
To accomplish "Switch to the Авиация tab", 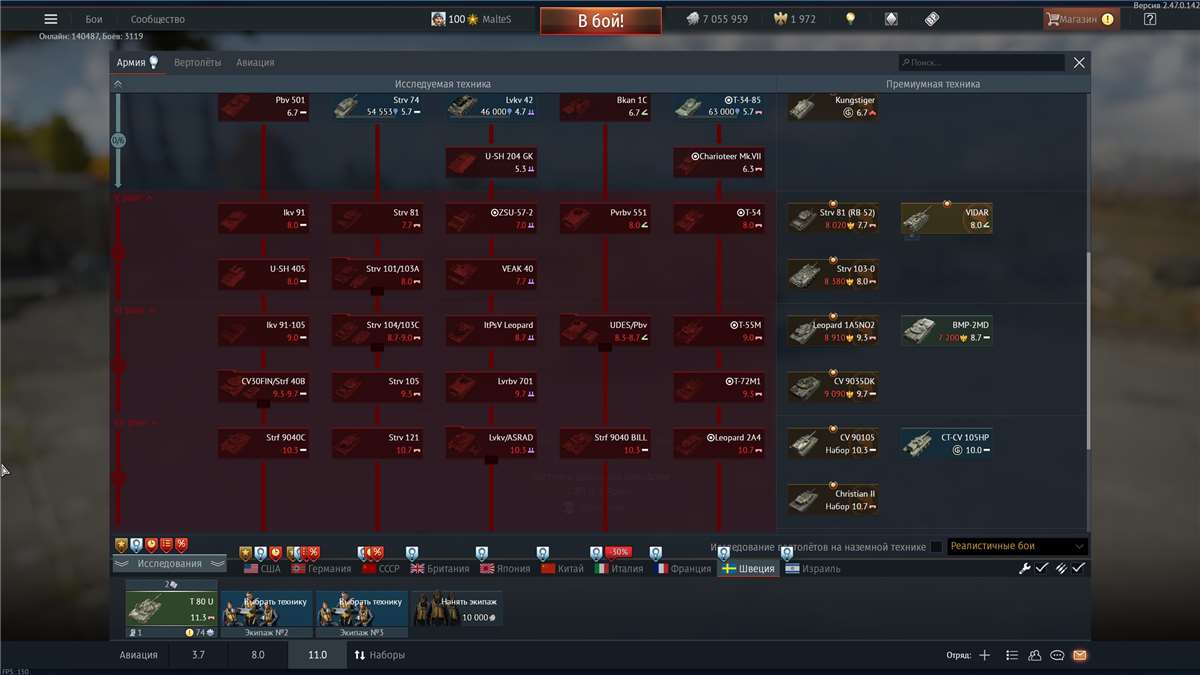I will coord(255,63).
